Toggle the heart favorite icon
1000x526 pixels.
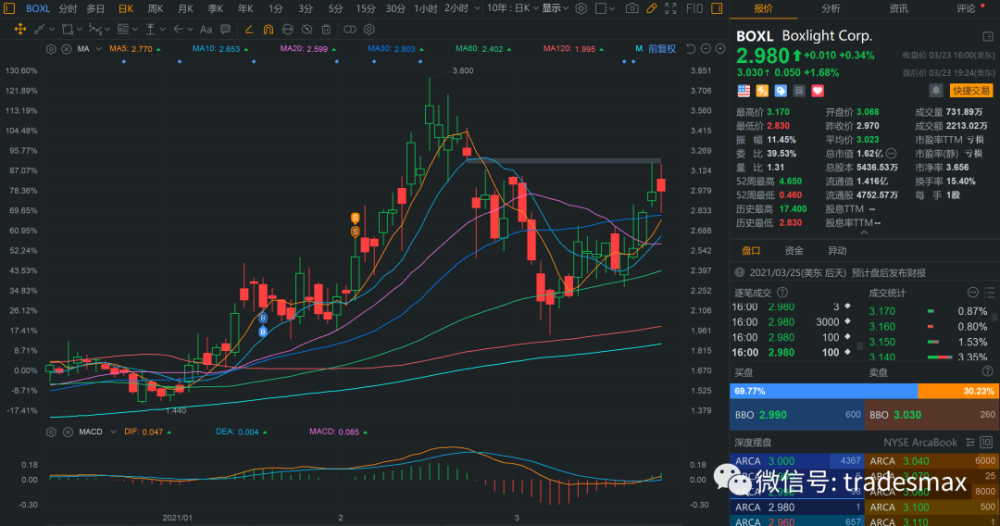(818, 91)
